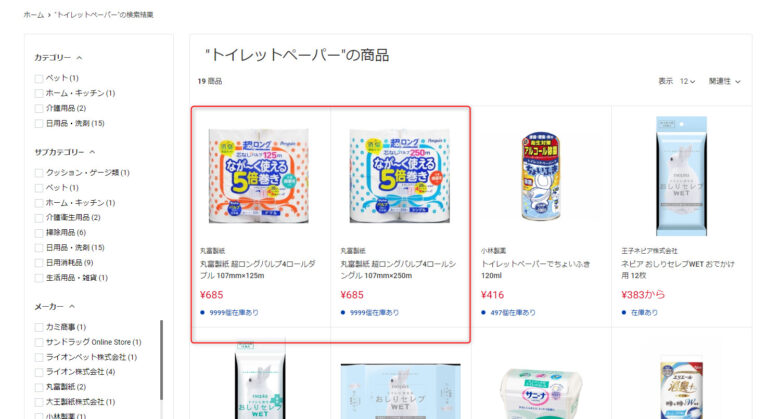Image resolution: width=780 pixels, height=419 pixels.
Task: Open the blue 250m toilet paper product image
Action: 399,176
